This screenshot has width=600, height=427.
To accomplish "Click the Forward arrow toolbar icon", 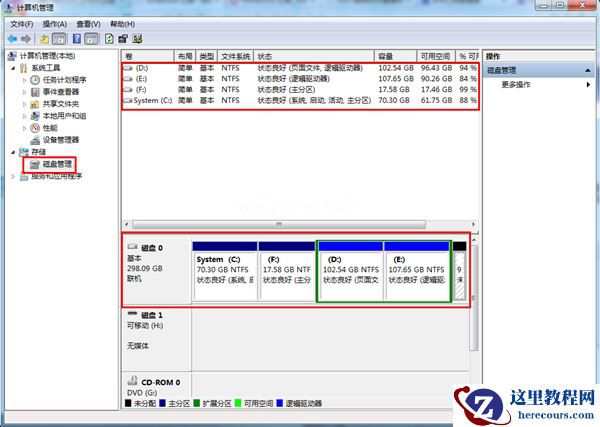I will coord(26,39).
